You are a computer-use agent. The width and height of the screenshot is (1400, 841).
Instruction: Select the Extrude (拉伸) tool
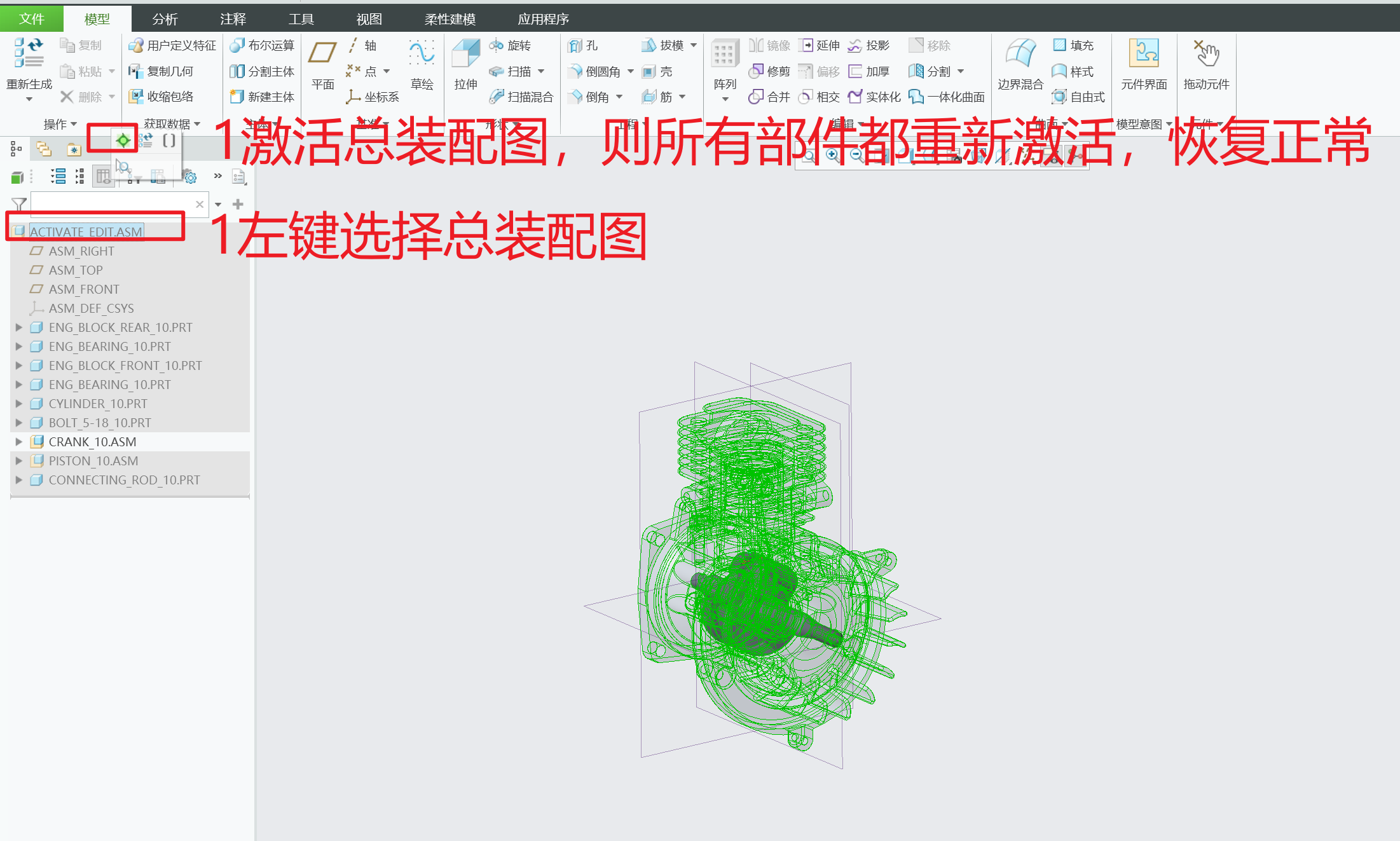[465, 53]
